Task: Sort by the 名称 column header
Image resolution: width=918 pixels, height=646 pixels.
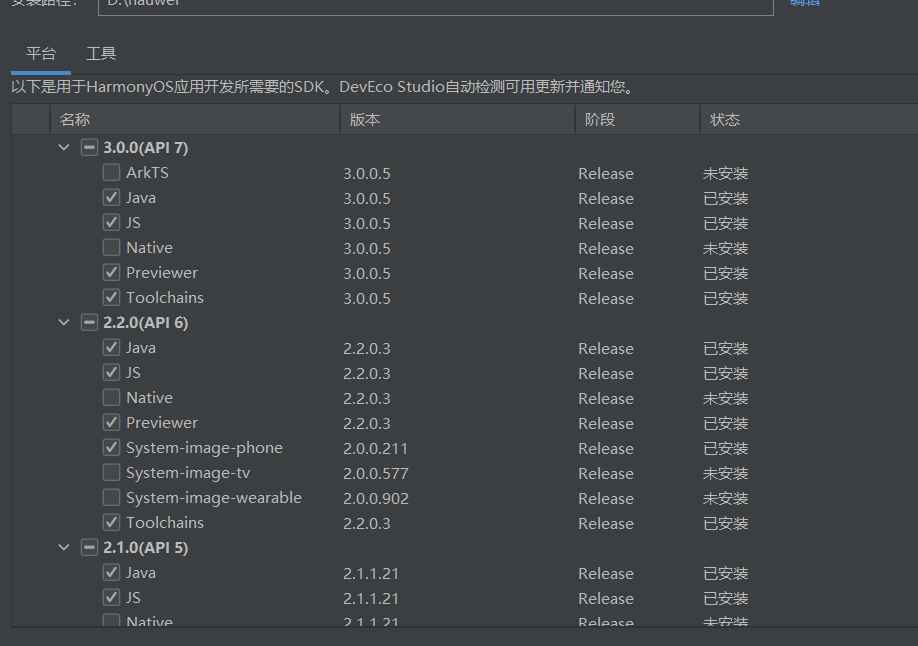Action: pos(195,119)
